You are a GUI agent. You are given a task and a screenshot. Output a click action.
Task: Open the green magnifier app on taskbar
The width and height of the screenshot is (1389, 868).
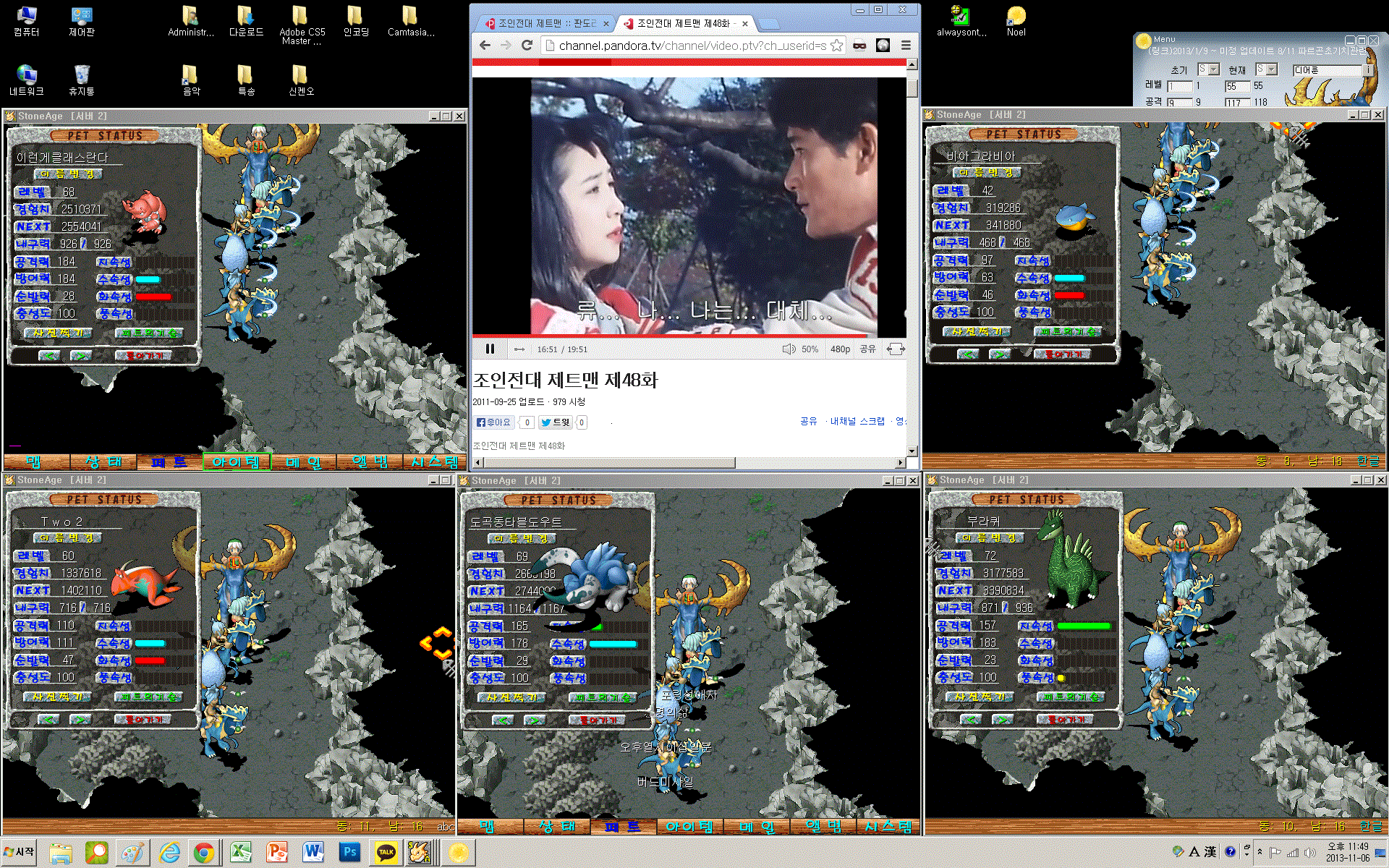[96, 854]
